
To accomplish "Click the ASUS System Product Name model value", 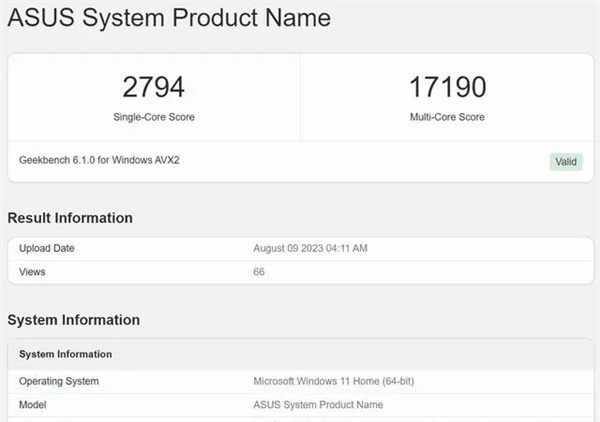I will (x=318, y=404).
